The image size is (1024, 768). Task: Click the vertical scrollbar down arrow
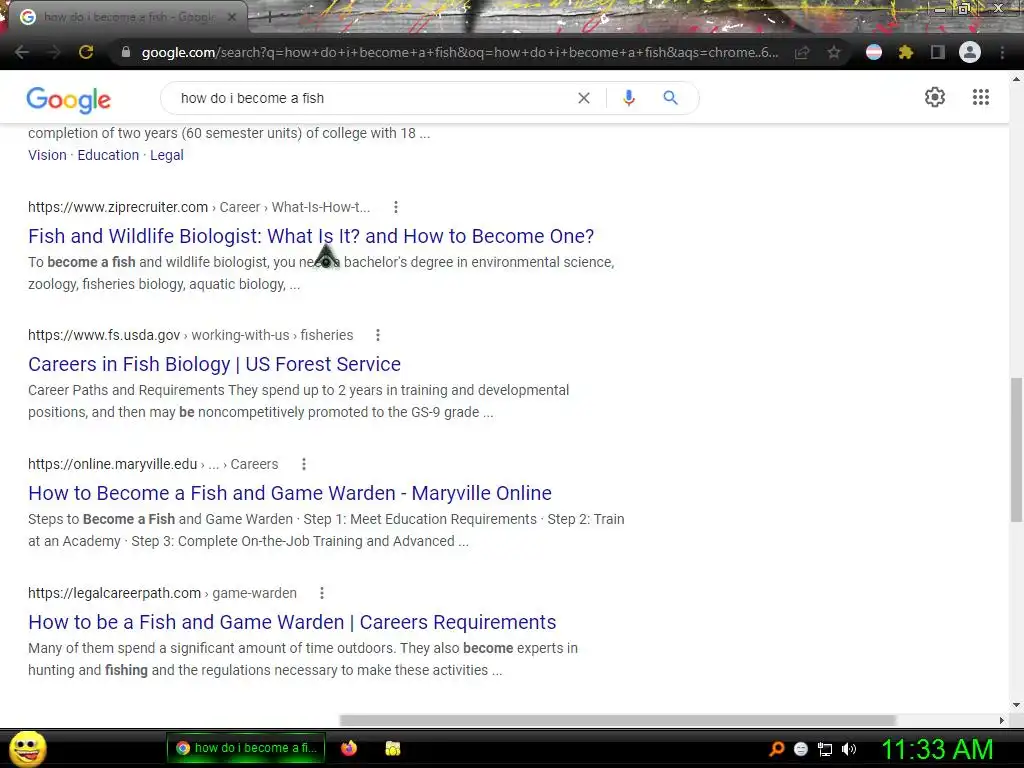click(x=1016, y=705)
